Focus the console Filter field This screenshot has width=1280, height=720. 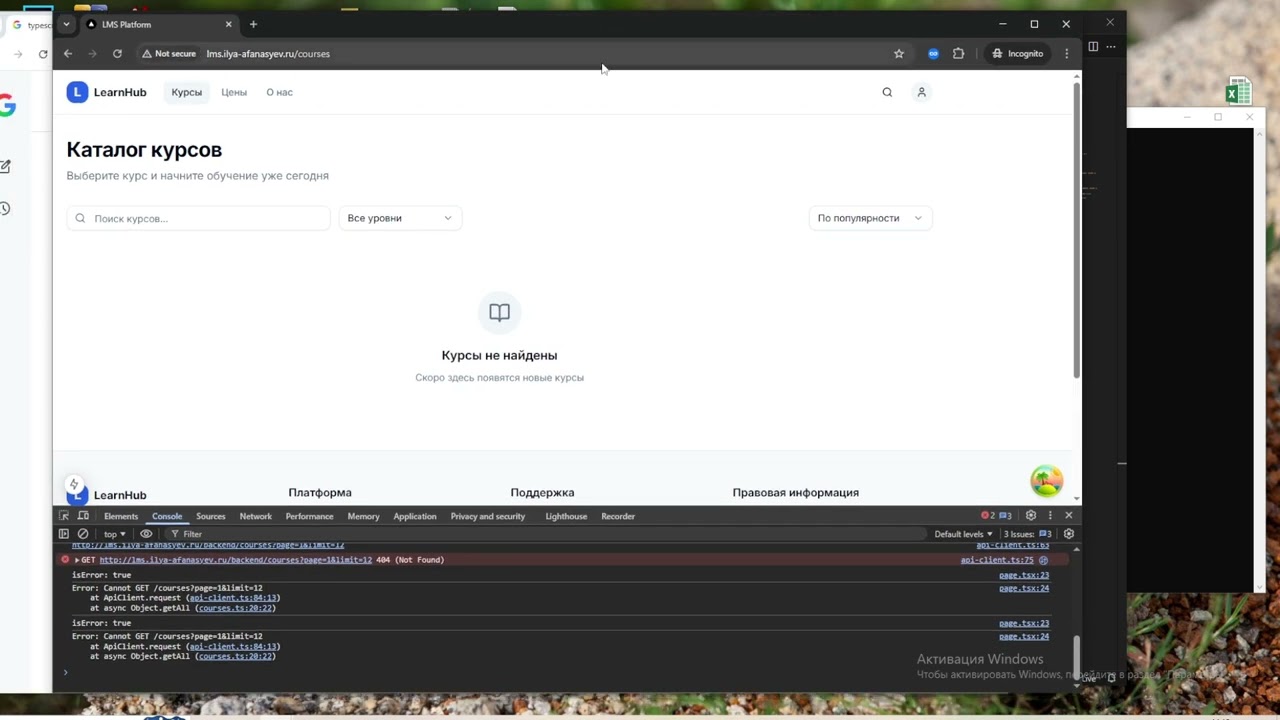(x=550, y=534)
